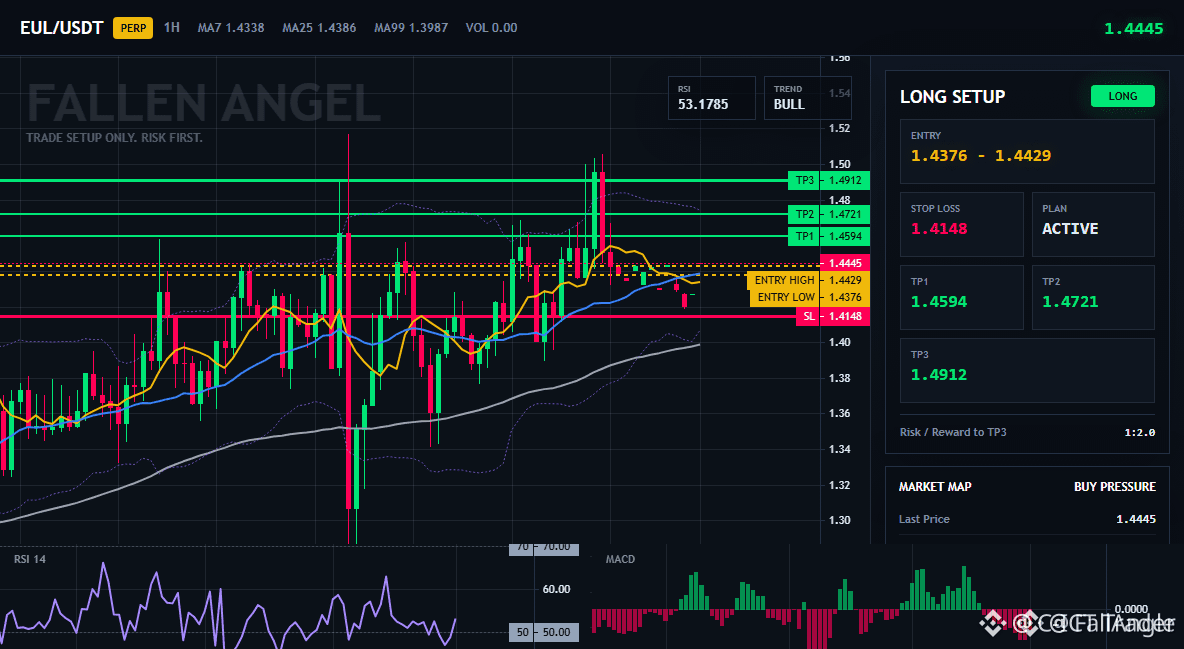
Task: Click the TP3 1.4912 card in panel
Action: tap(1027, 370)
